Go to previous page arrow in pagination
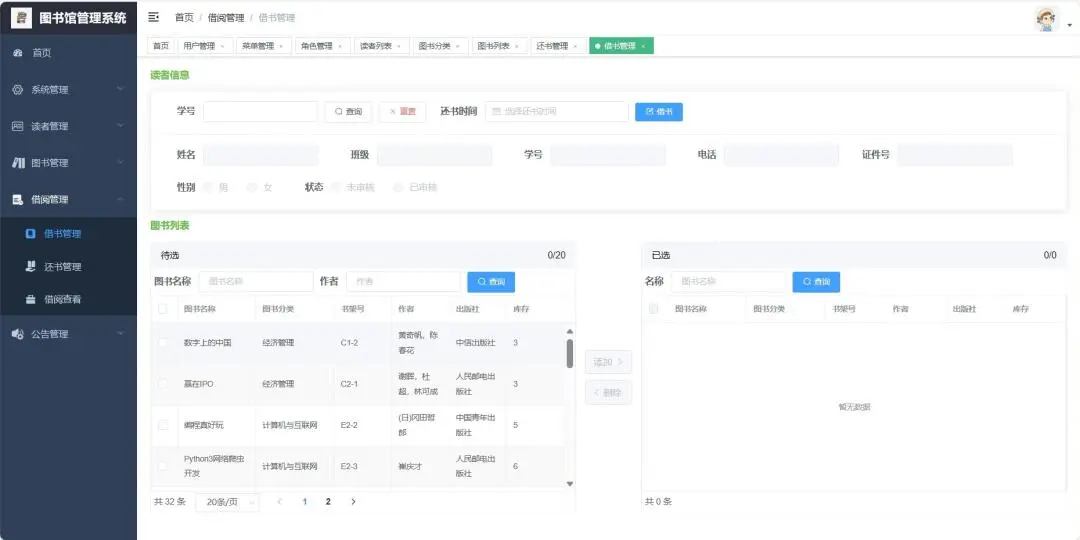The width and height of the screenshot is (1080, 540). coord(280,501)
